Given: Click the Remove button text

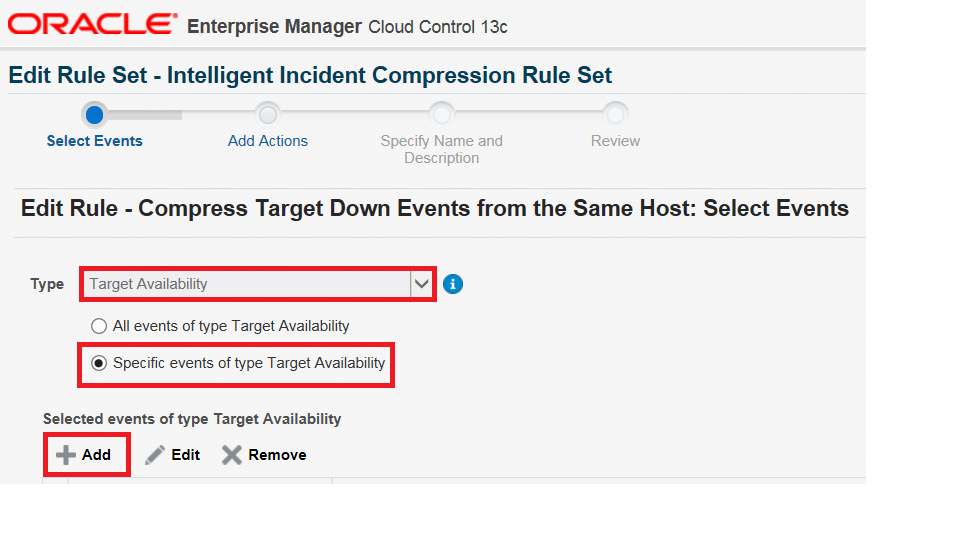Looking at the screenshot, I should pyautogui.click(x=277, y=455).
